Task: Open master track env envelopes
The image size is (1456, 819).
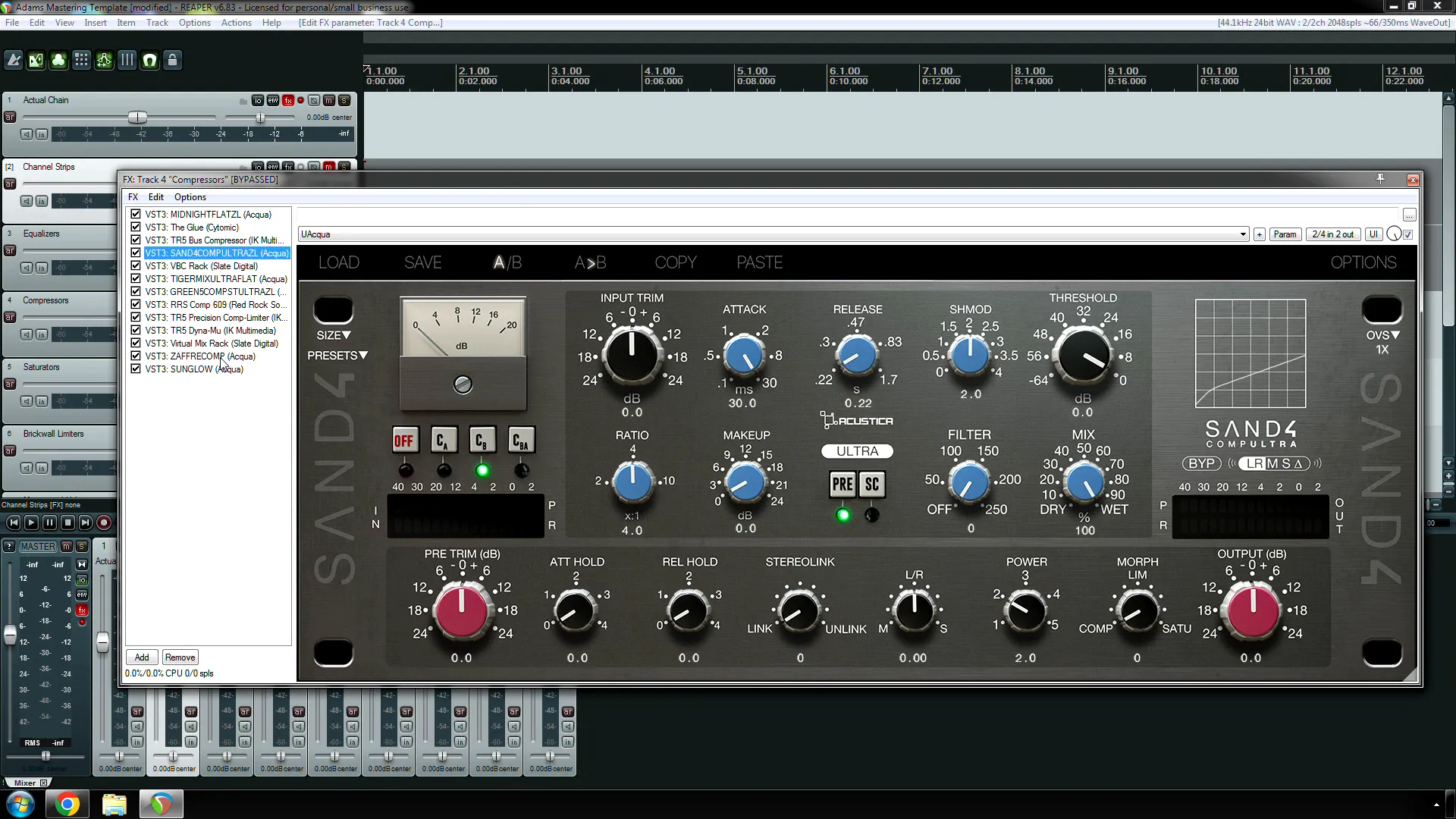Action: (x=82, y=595)
